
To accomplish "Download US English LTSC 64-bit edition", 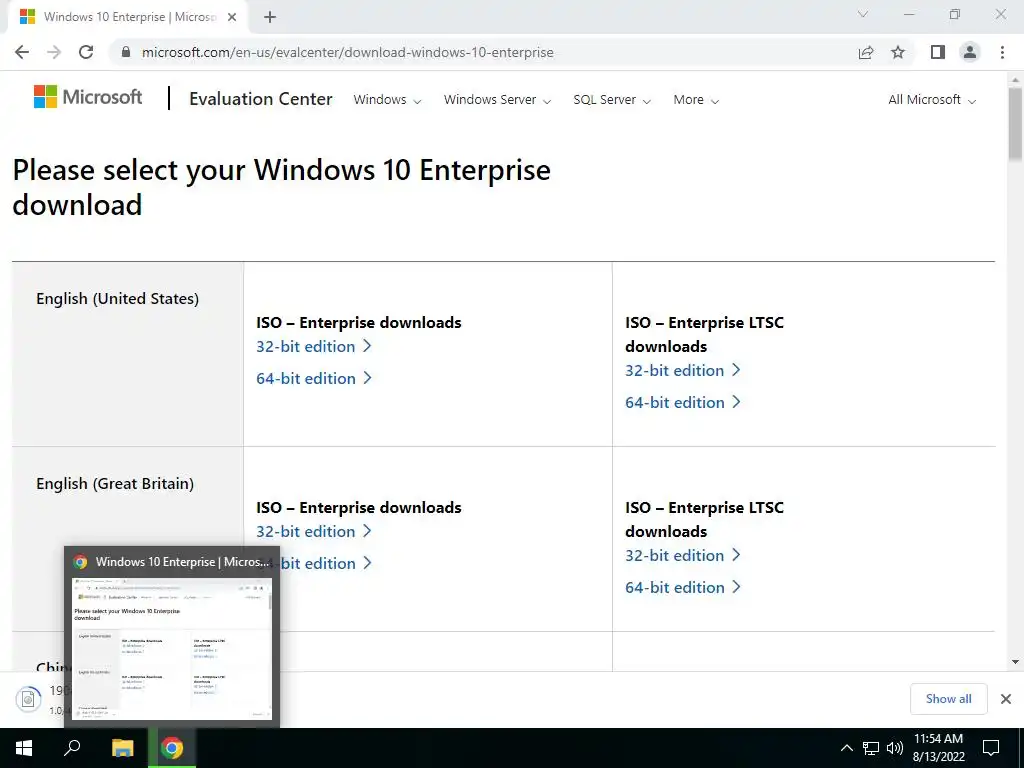I will click(x=682, y=402).
